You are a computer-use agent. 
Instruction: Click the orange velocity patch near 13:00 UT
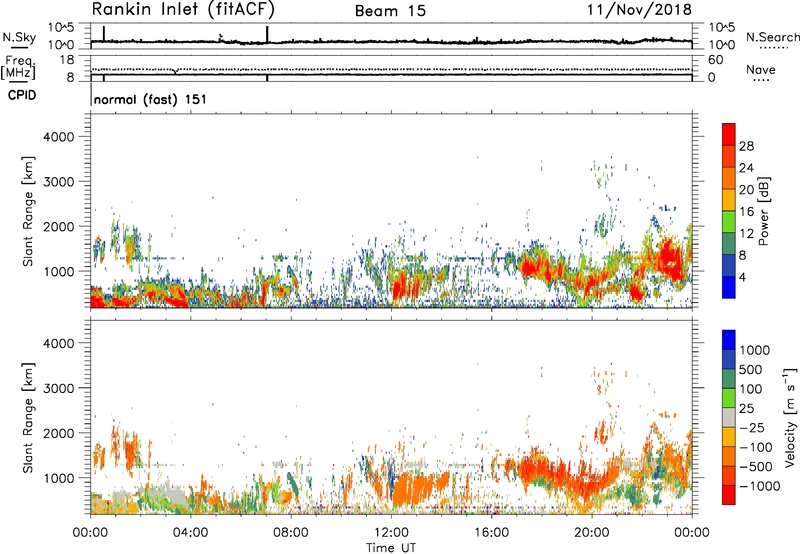click(x=418, y=489)
